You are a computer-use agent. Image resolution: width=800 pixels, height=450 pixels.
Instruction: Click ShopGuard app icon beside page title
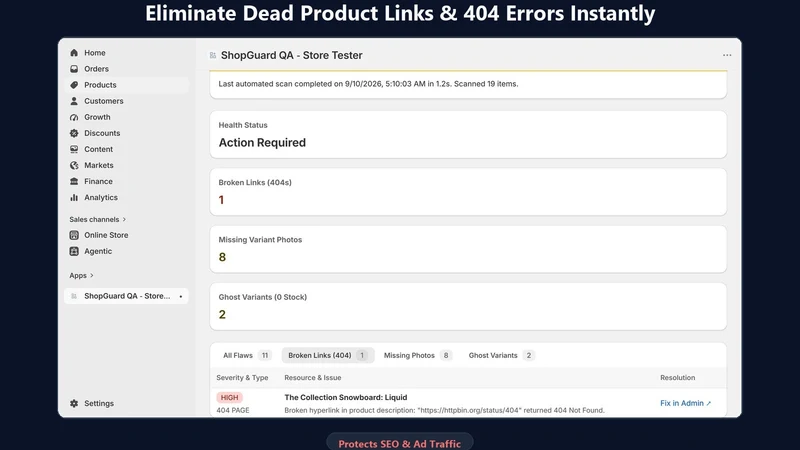[213, 55]
